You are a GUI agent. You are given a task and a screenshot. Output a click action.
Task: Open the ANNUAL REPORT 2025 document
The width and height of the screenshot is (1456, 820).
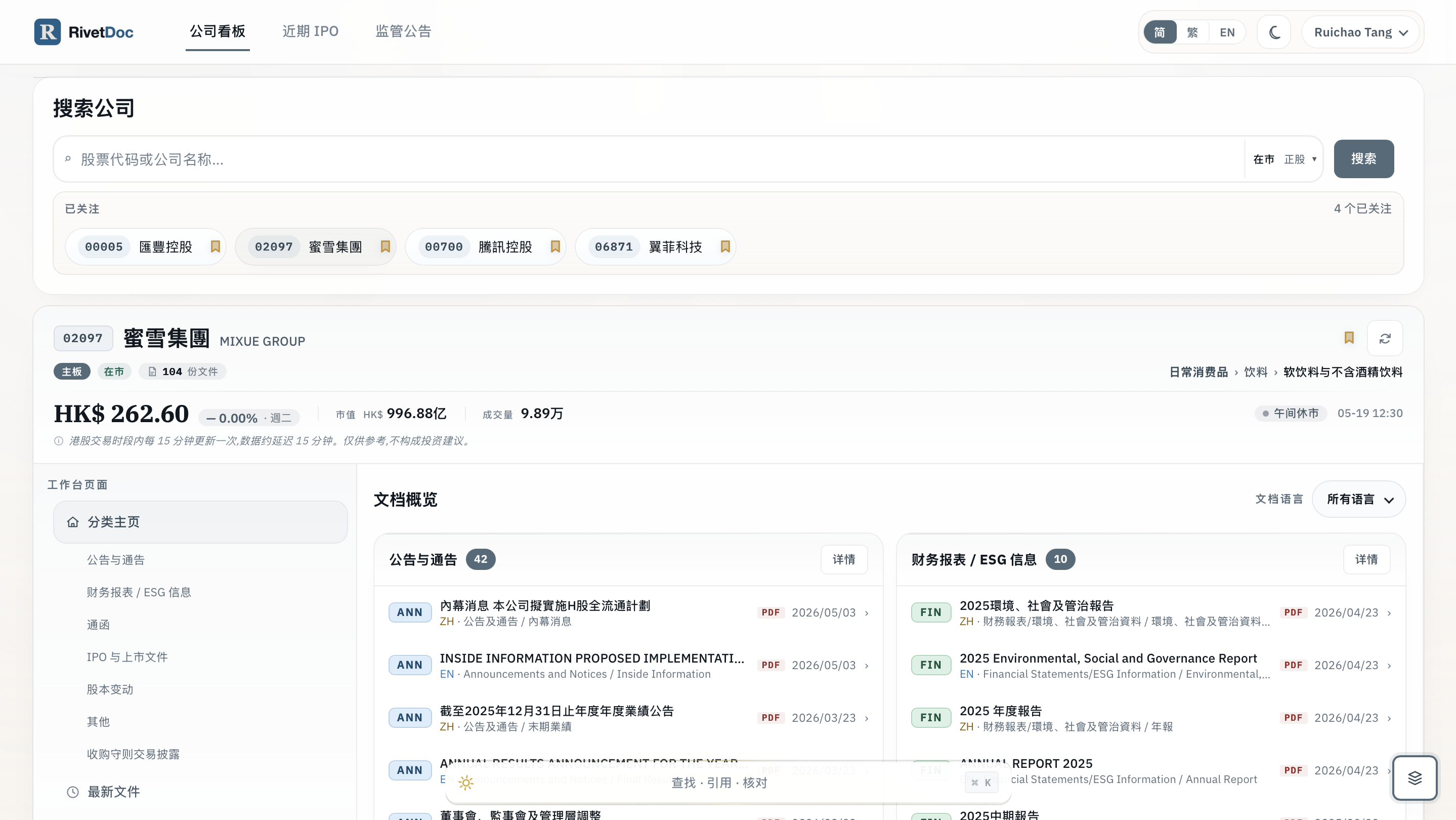click(x=1026, y=763)
